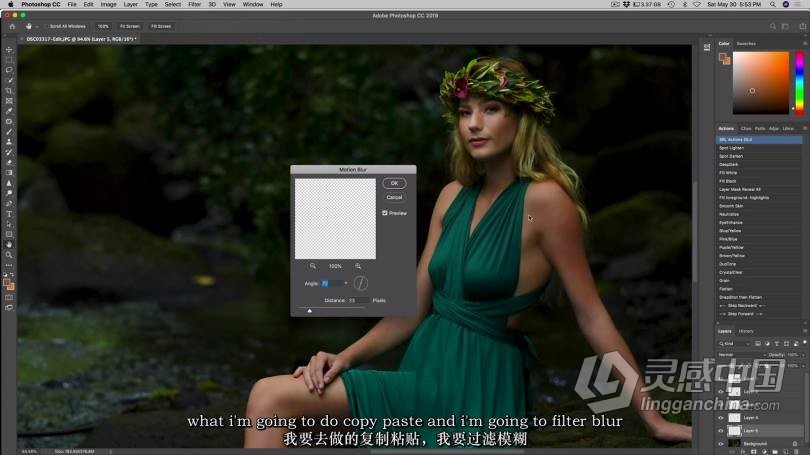Select the History Brush tool

point(9,152)
